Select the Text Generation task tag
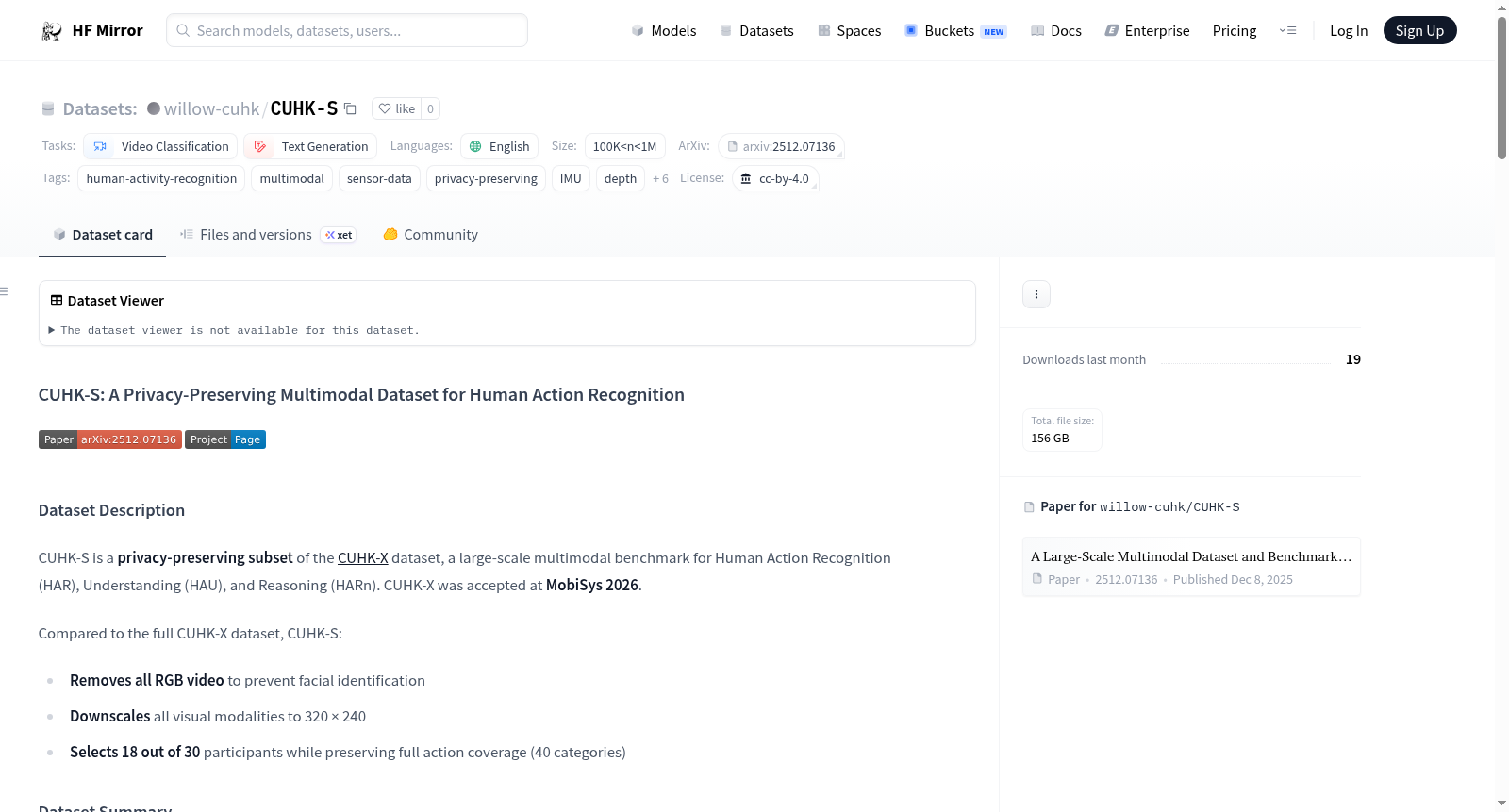 (x=310, y=146)
